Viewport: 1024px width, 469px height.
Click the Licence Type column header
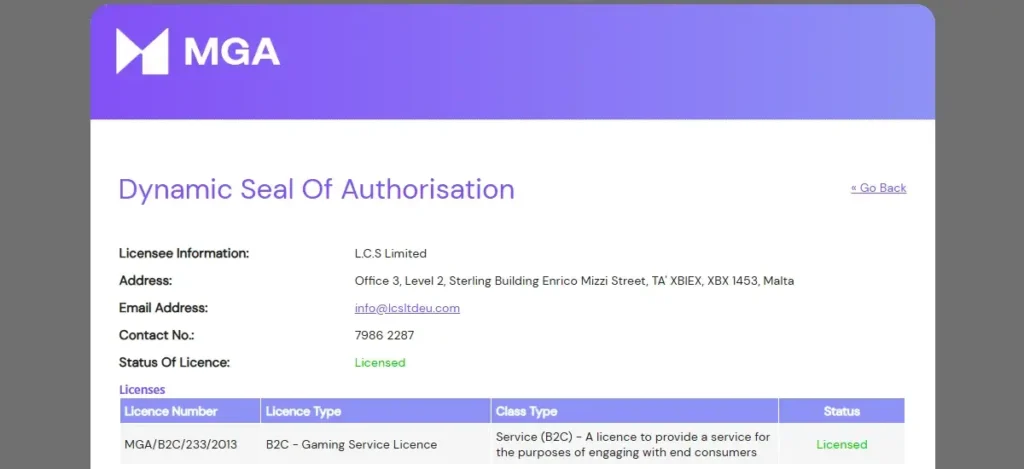376,411
